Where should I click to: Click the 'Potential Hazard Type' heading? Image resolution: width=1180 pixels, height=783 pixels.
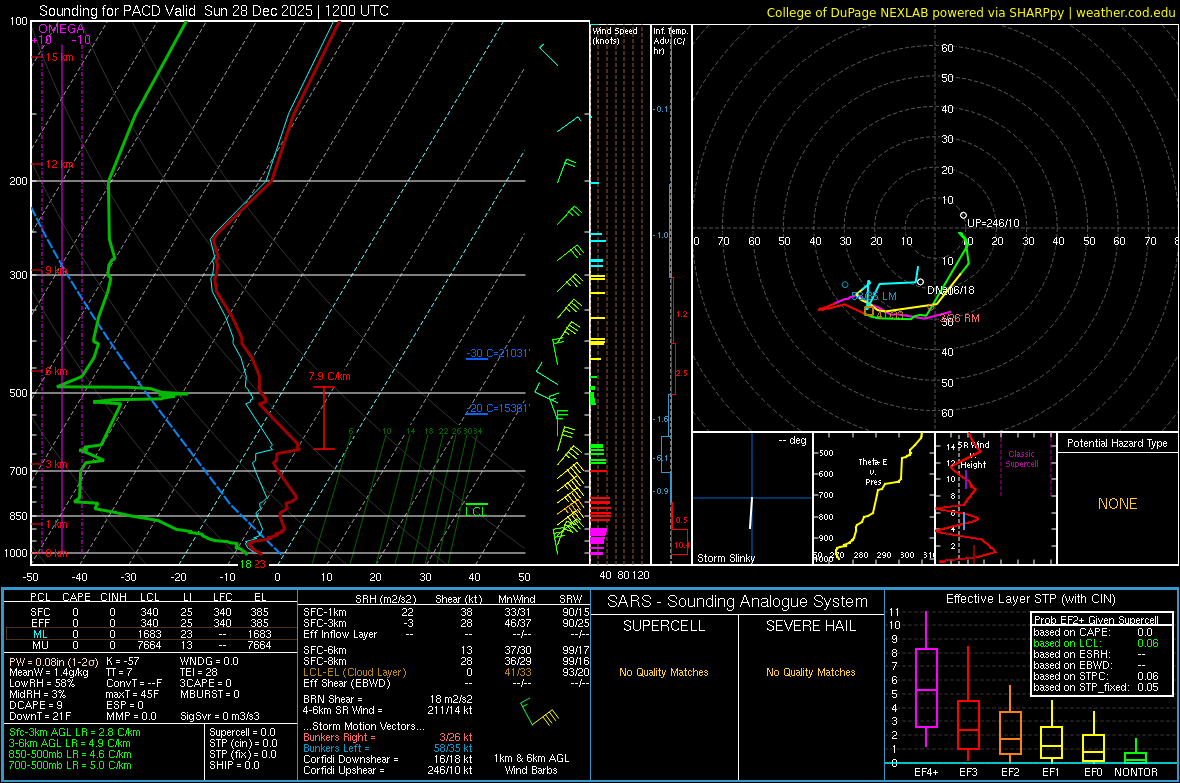1117,443
